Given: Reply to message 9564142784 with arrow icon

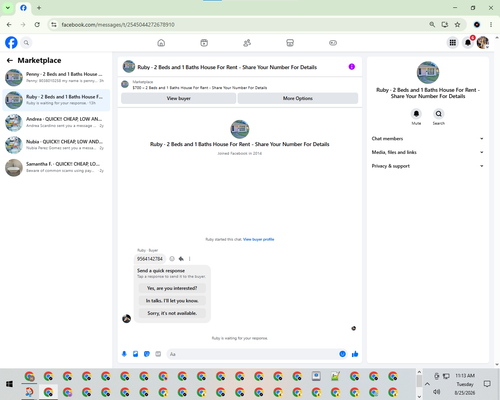Looking at the screenshot, I should [x=181, y=259].
